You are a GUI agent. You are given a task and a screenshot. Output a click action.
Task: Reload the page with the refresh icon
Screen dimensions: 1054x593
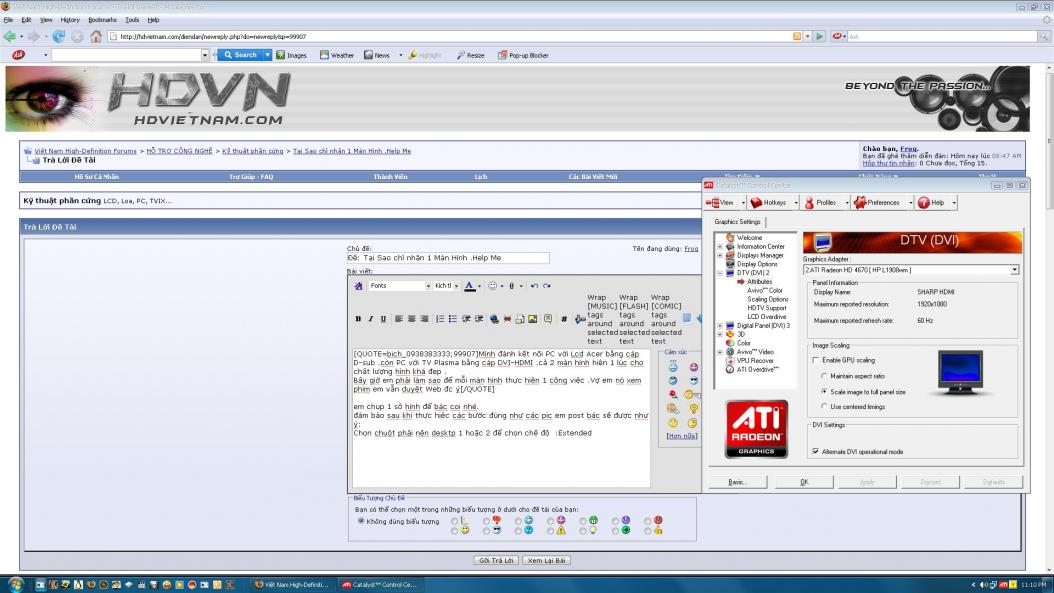tap(59, 36)
